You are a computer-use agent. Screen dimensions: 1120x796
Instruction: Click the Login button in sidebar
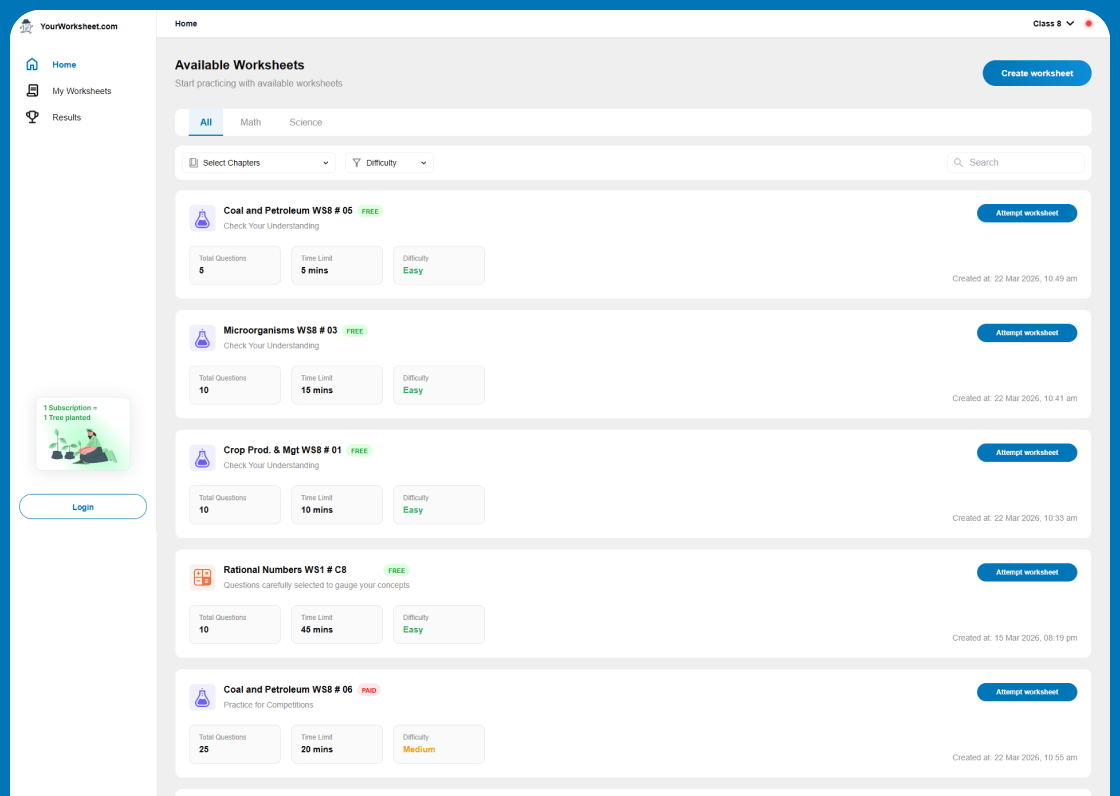coord(83,507)
